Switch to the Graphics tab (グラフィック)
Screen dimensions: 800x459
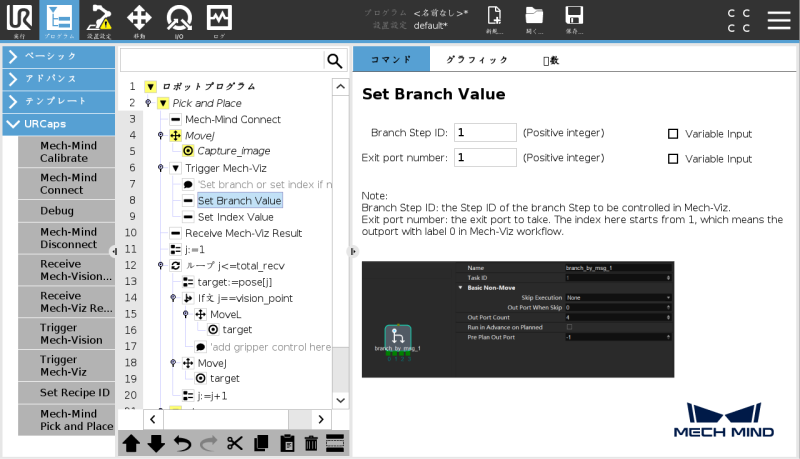pos(477,60)
